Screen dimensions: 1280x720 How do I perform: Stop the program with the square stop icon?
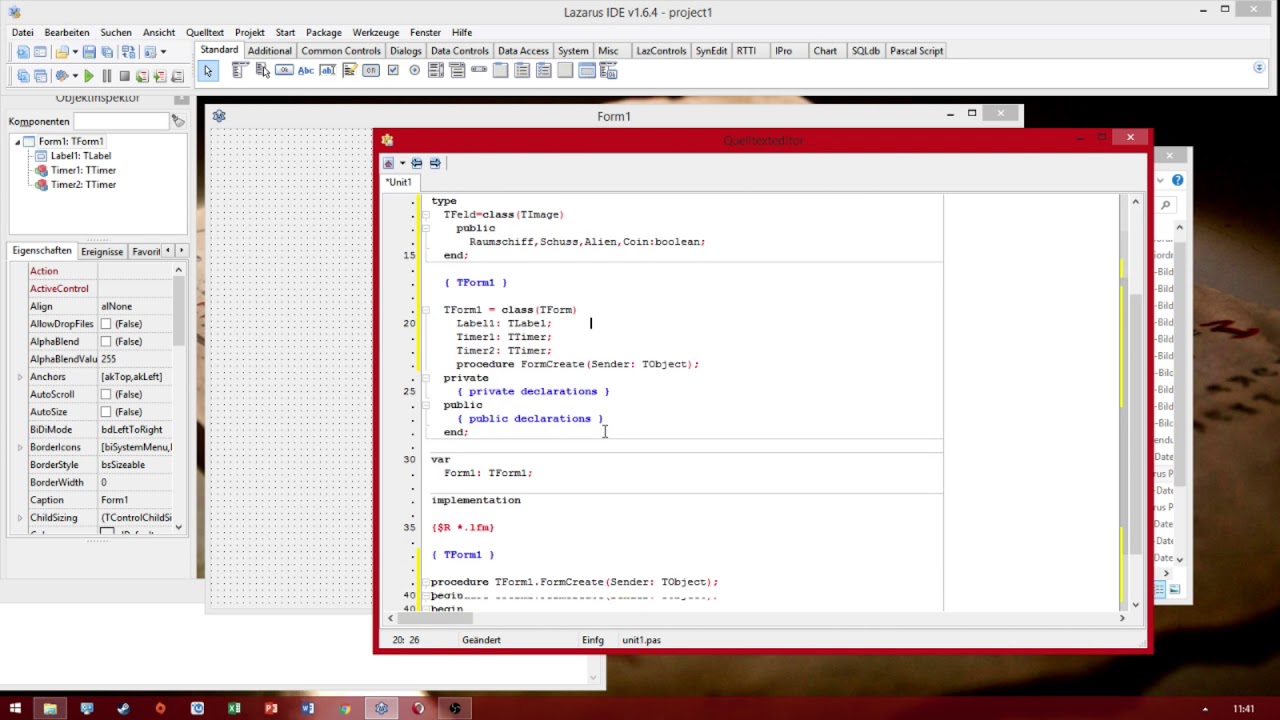click(124, 76)
